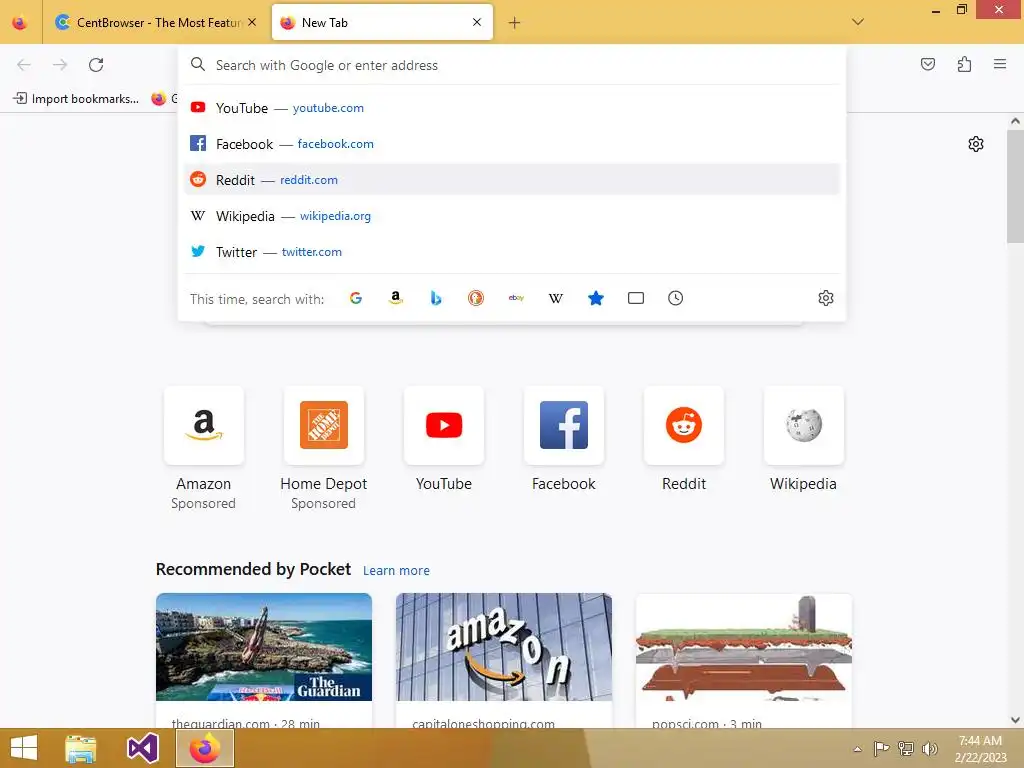Open search settings gear in the dropdown
The width and height of the screenshot is (1024, 768).
click(826, 298)
